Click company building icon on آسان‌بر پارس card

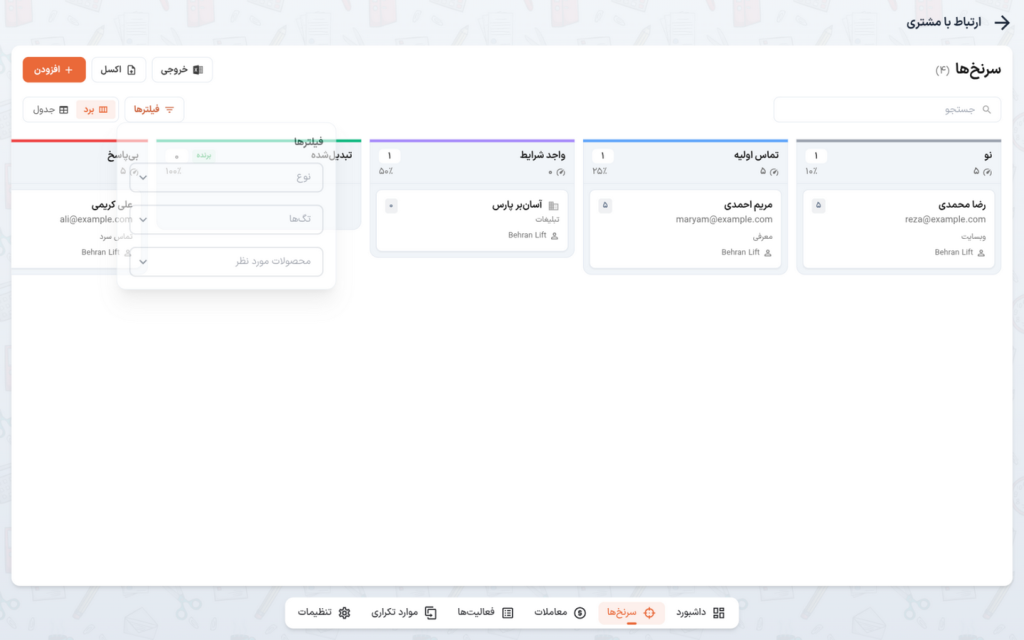(554, 206)
